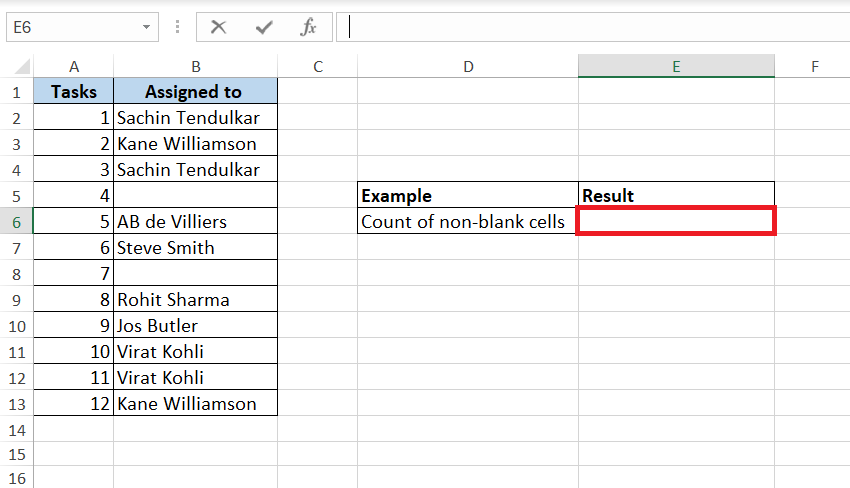Screen dimensions: 850x488
Task: Select blank Assigned to cell in row 8
Action: tap(196, 273)
